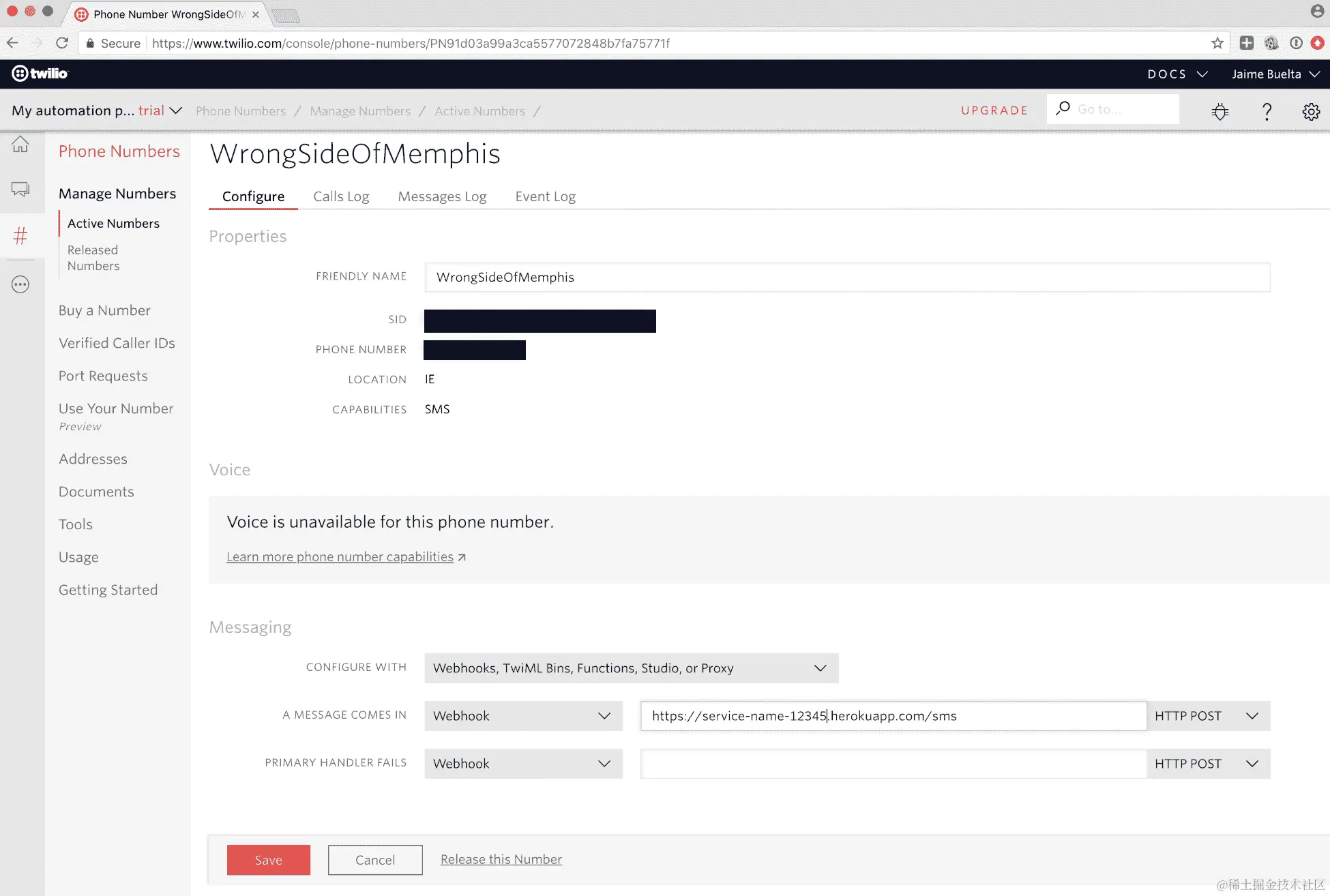The height and width of the screenshot is (896, 1330).
Task: Expand the My automation project switcher
Action: pyautogui.click(x=97, y=110)
